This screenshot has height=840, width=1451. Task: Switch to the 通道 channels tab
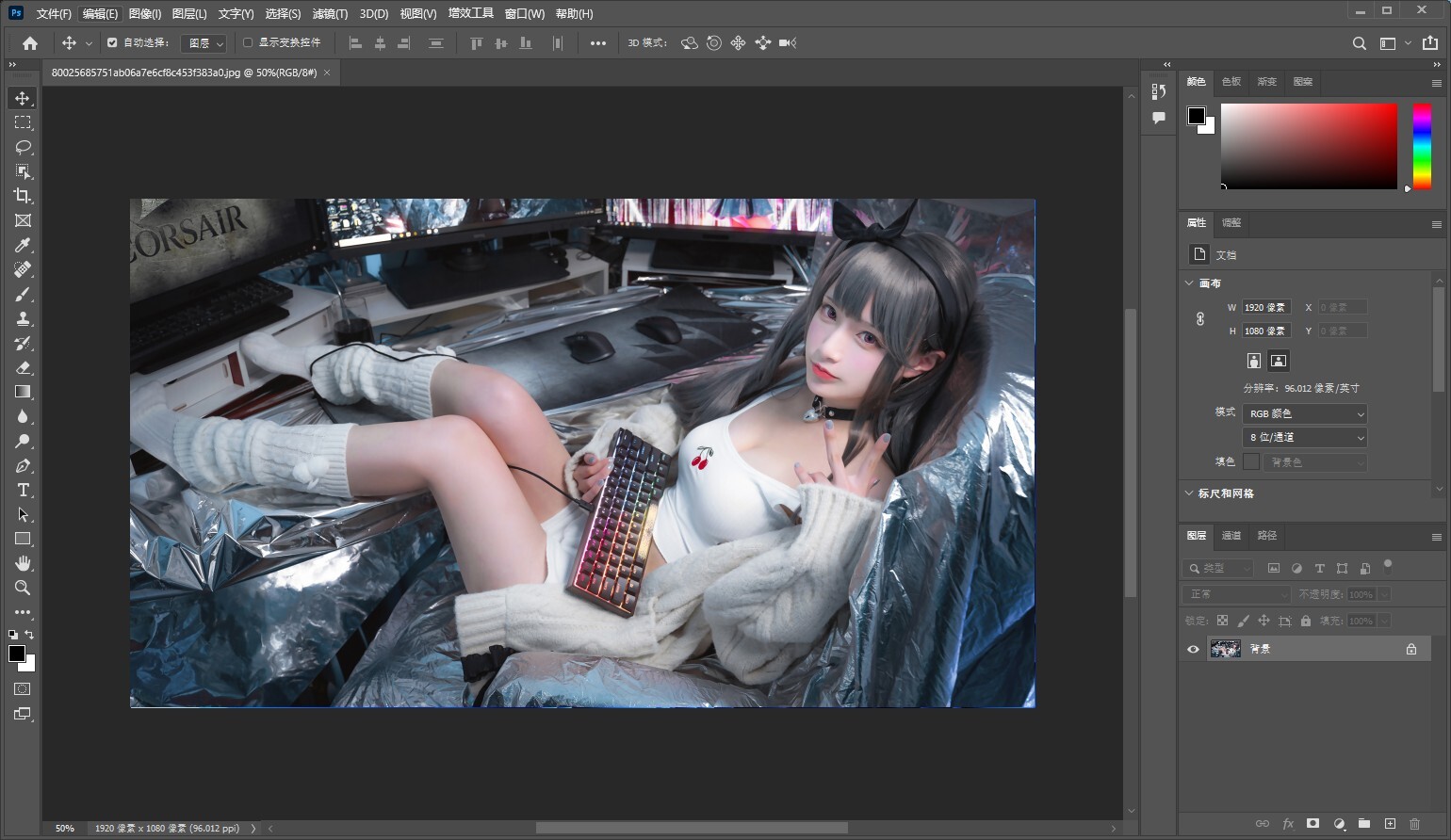point(1231,535)
